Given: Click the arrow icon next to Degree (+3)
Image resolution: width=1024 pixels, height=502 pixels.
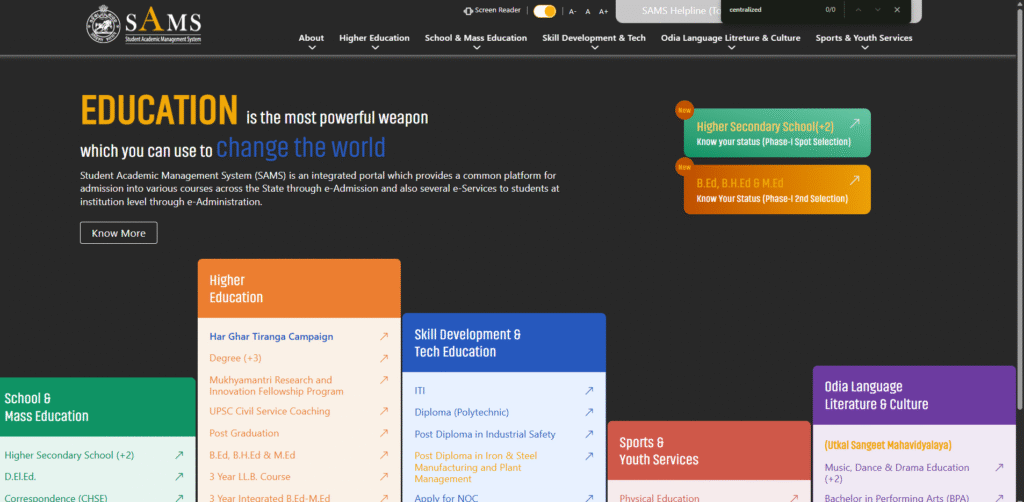Looking at the screenshot, I should [x=384, y=358].
